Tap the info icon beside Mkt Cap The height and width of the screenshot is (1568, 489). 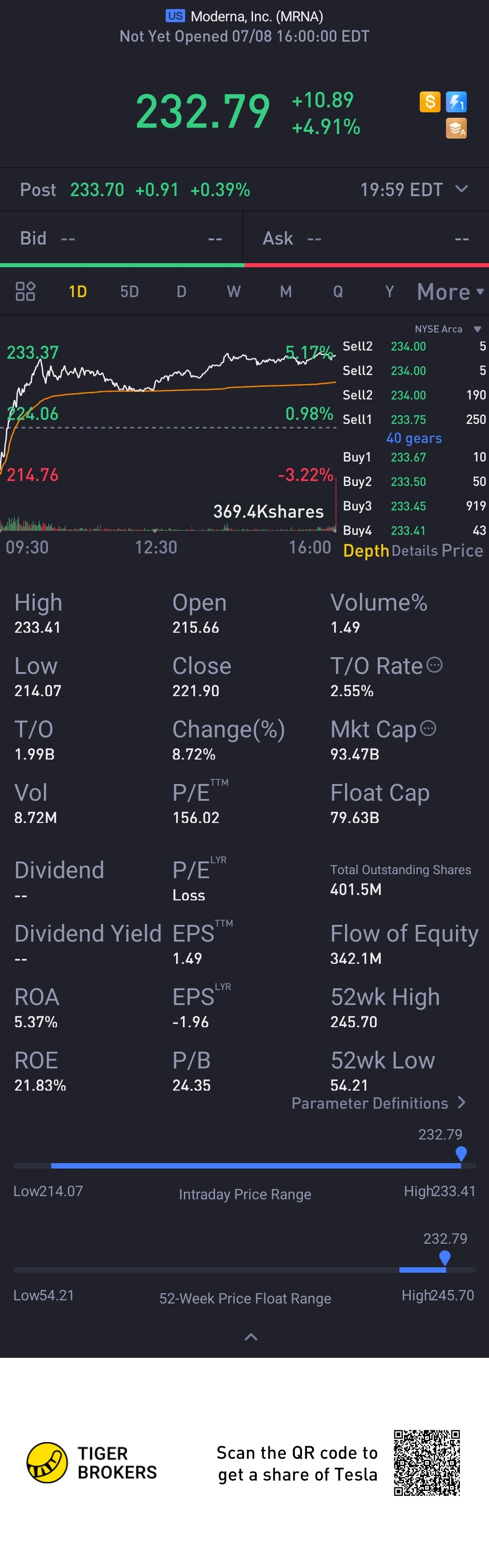(x=428, y=728)
